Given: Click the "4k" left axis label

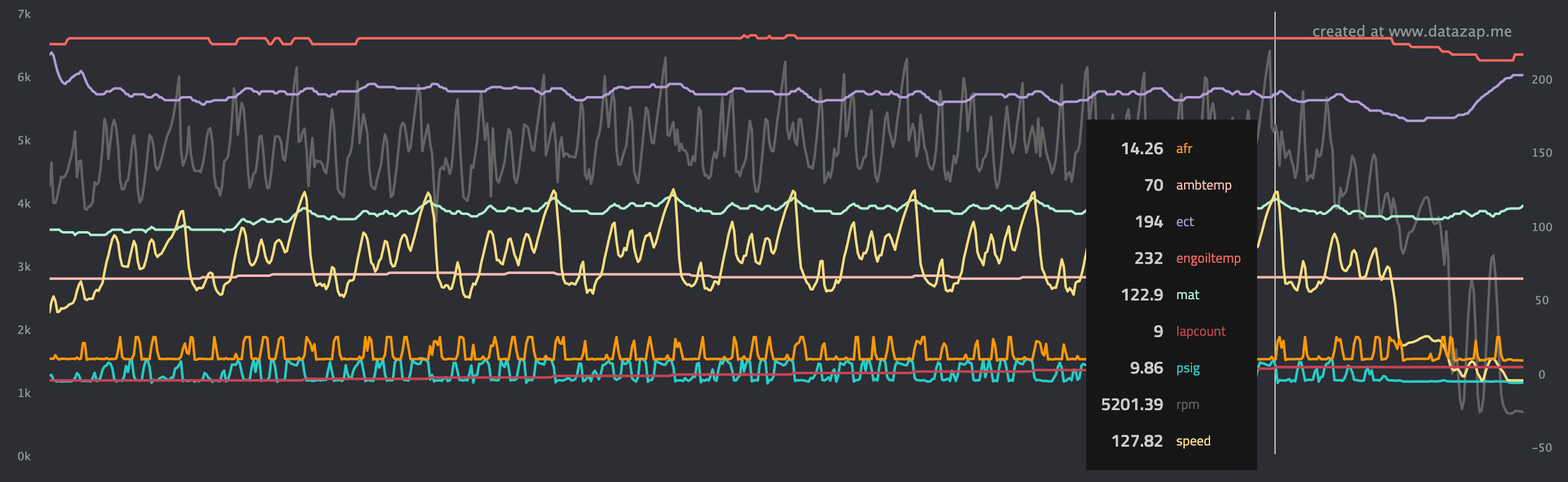Looking at the screenshot, I should [x=24, y=204].
